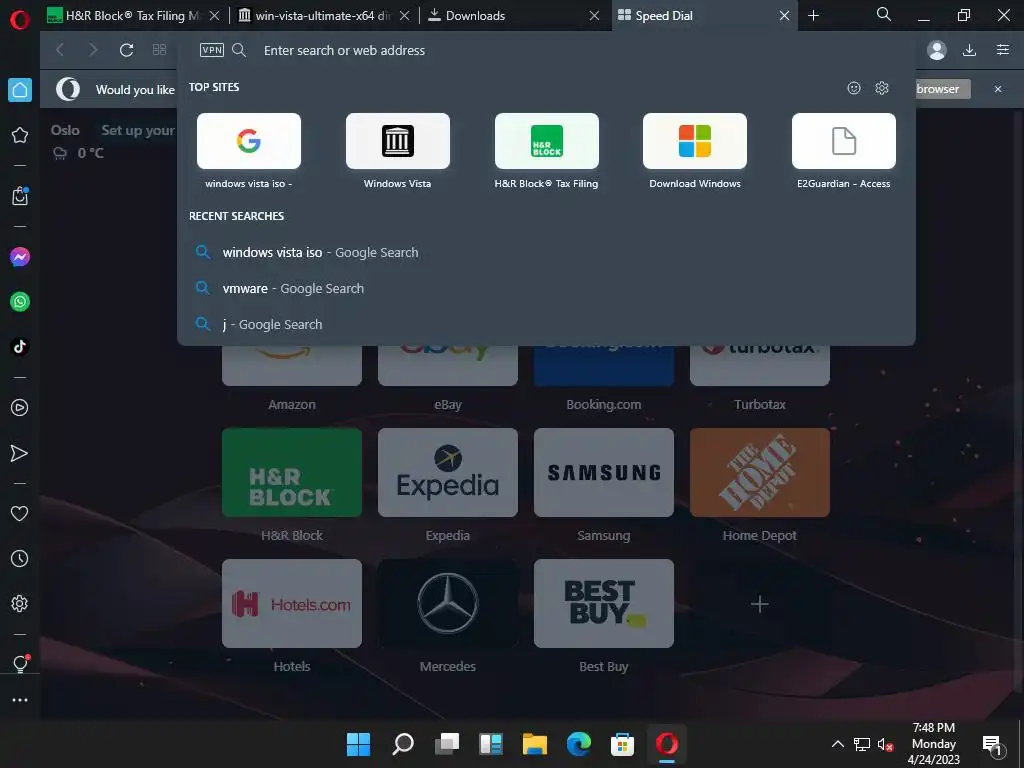This screenshot has height=768, width=1024.
Task: Click the default 'browser' prompt button
Action: tap(942, 89)
